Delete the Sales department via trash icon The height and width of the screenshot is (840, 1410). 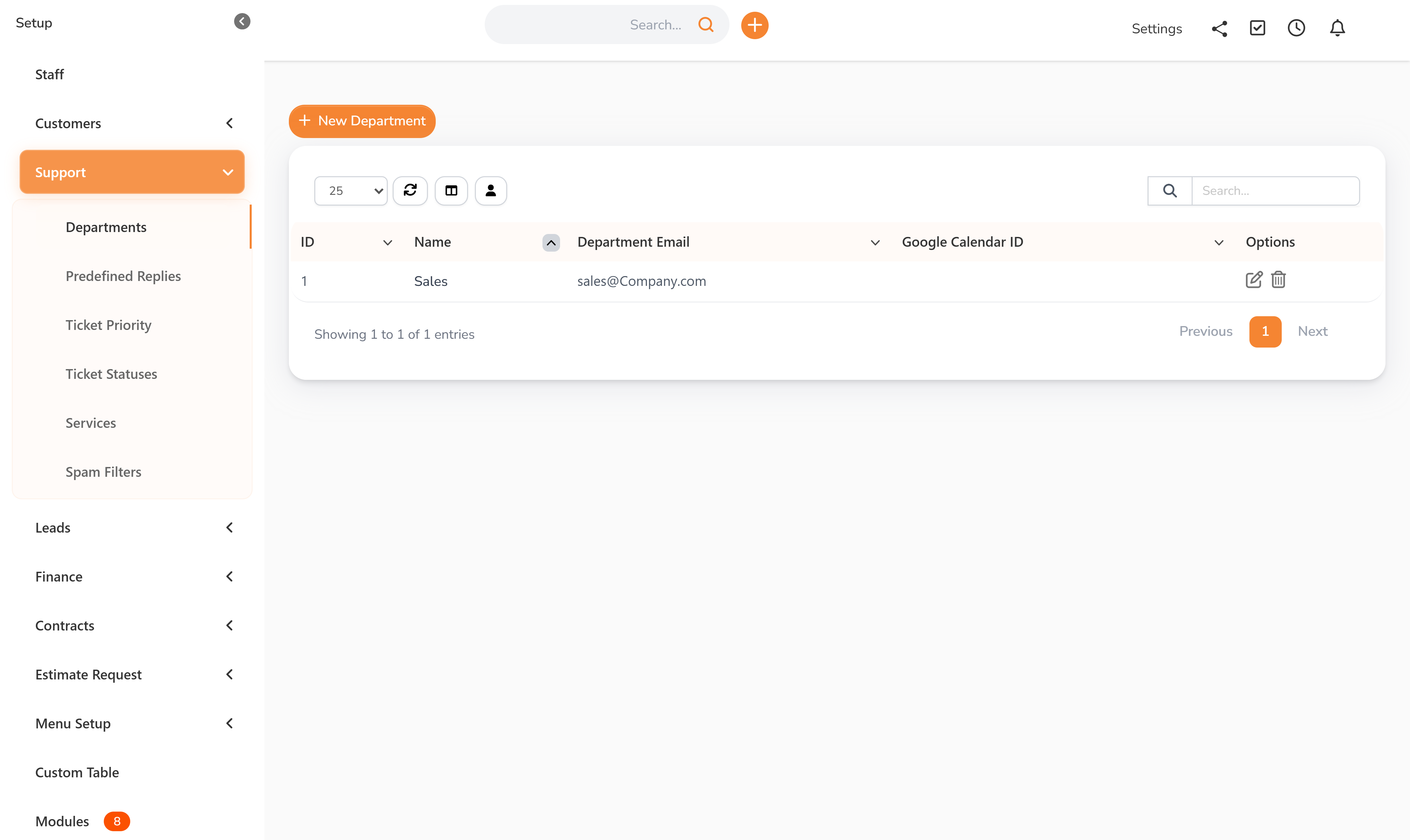pos(1278,280)
